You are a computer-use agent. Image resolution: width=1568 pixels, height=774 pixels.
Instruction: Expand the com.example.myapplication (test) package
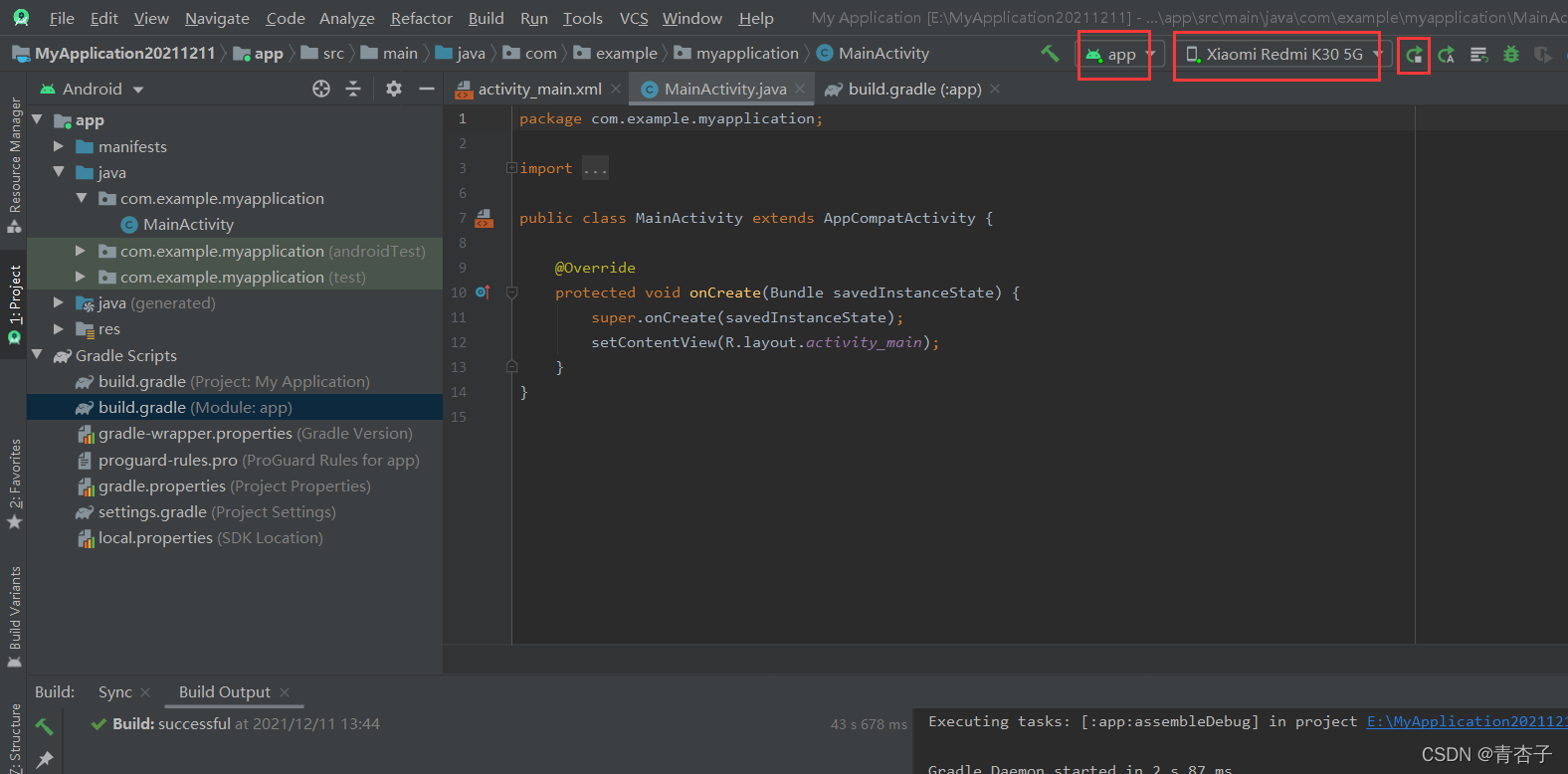pos(81,277)
